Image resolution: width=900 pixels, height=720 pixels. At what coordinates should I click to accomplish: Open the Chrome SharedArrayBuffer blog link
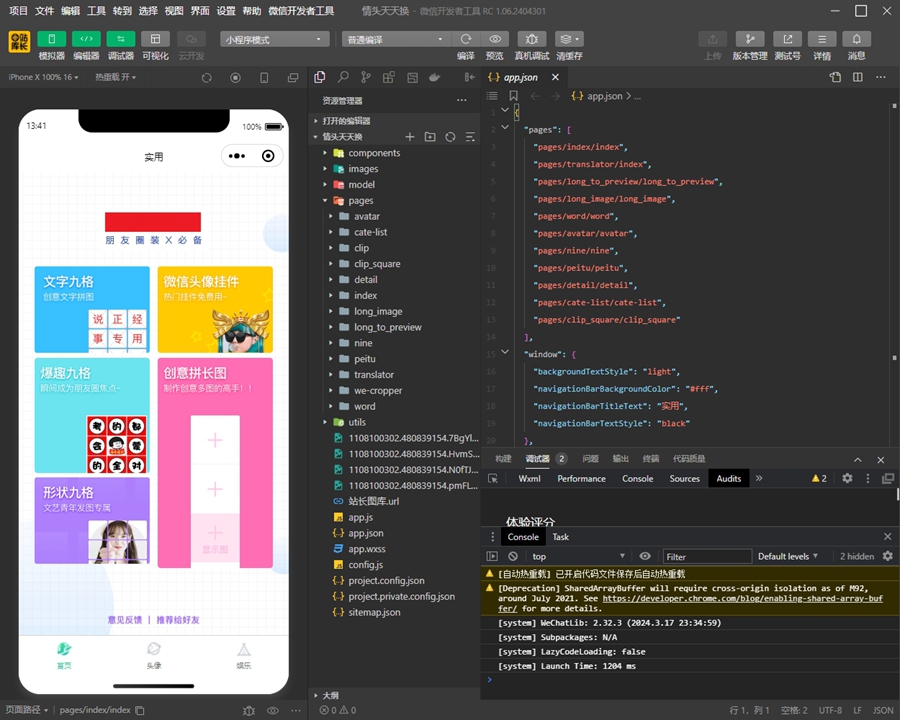click(742, 599)
